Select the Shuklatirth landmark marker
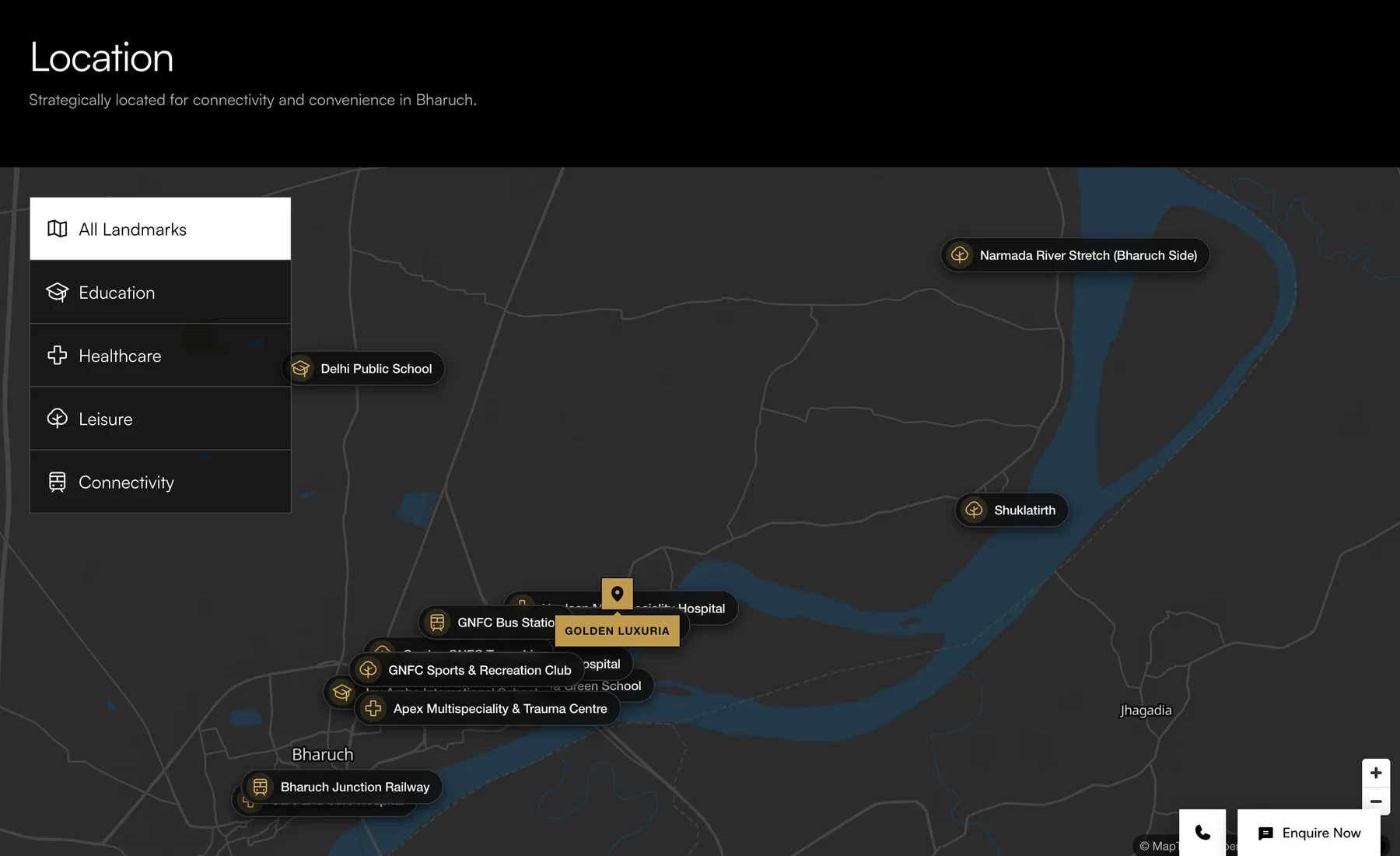 click(1011, 510)
